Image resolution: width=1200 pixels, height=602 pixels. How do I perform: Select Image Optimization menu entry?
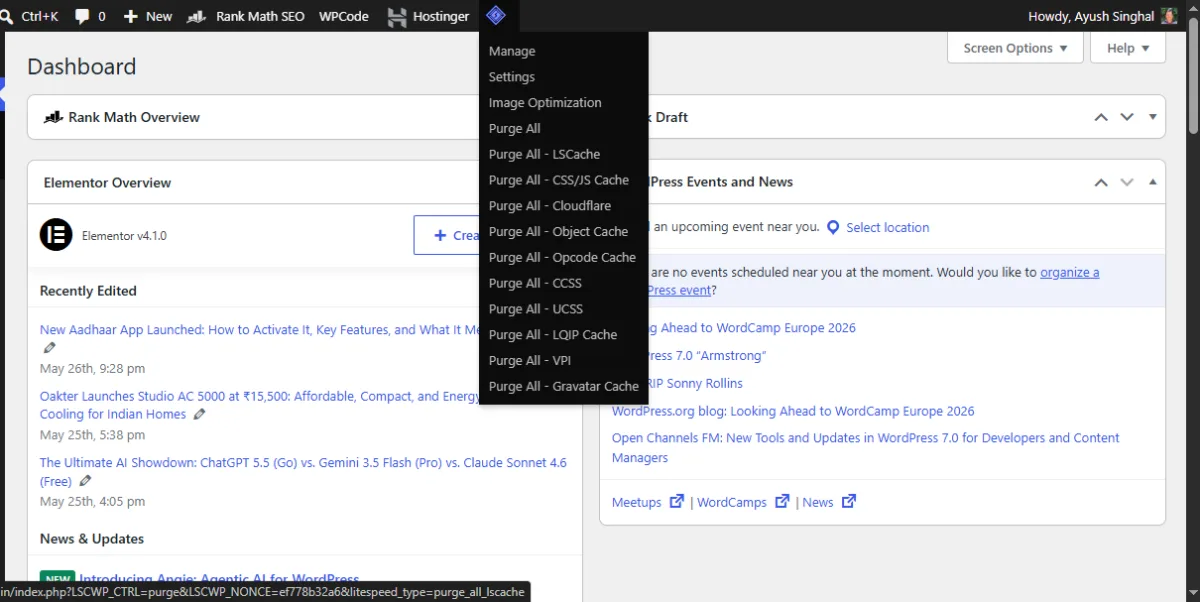545,103
